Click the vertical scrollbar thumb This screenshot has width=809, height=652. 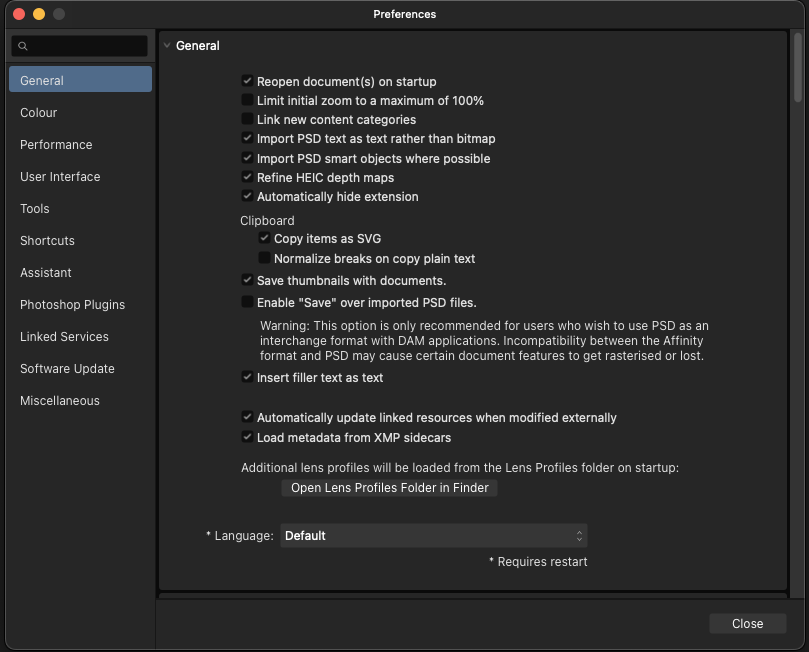[798, 67]
